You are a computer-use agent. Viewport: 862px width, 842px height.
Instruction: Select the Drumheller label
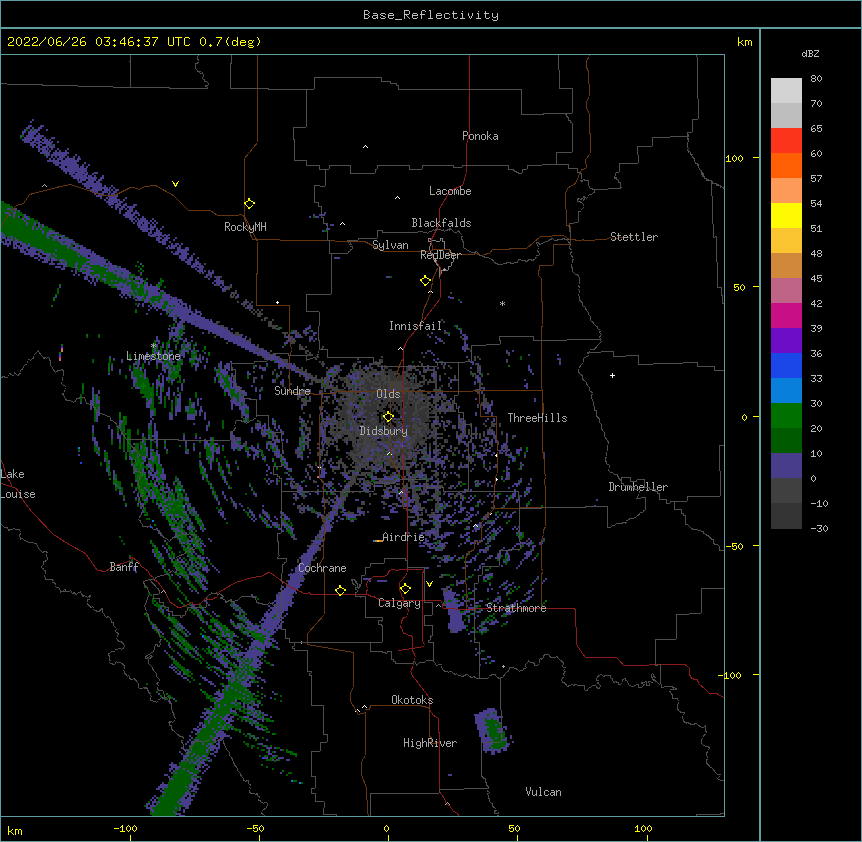point(638,487)
